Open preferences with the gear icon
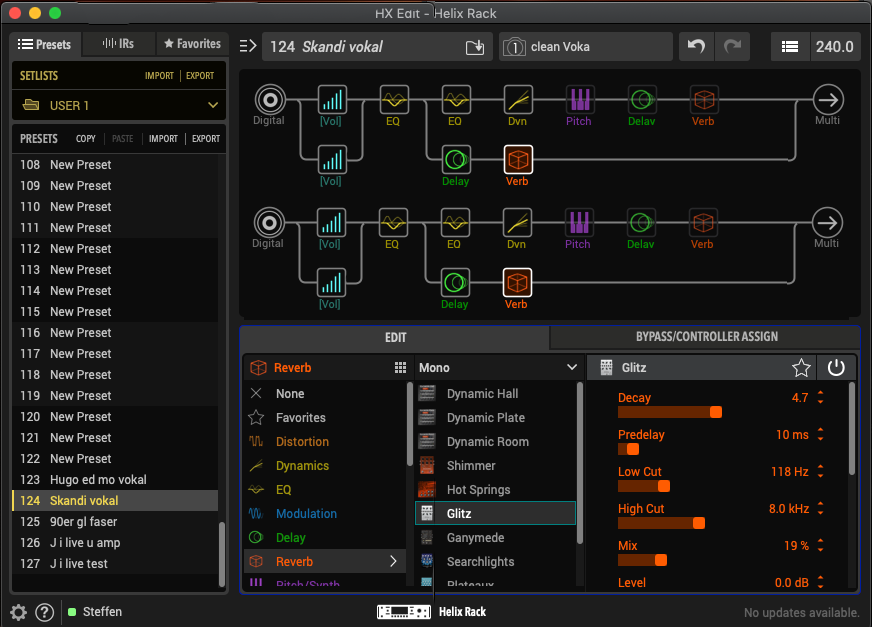The width and height of the screenshot is (872, 627). pos(18,613)
